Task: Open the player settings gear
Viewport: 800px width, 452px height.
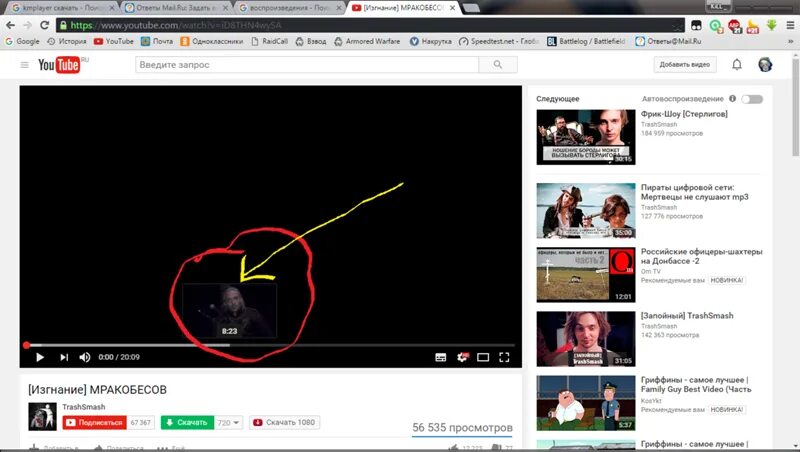Action: pos(462,357)
